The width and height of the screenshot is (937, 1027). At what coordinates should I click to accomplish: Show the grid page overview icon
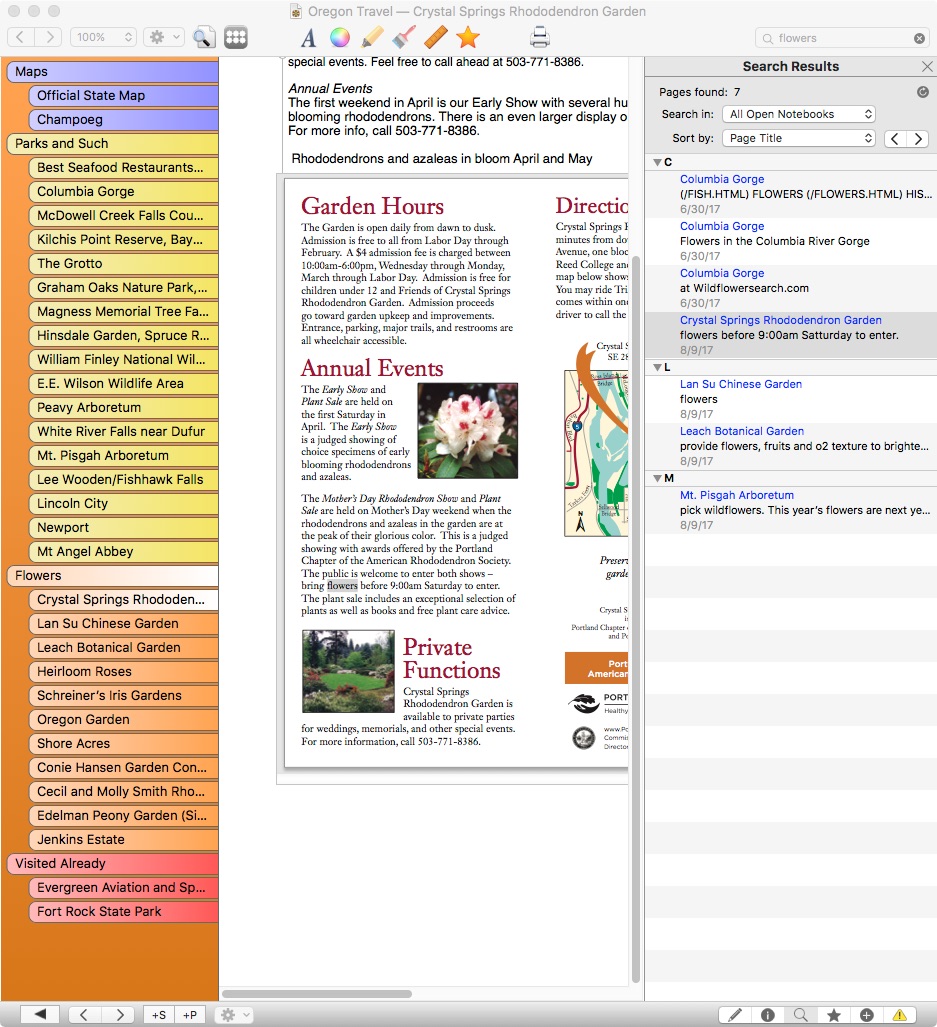click(236, 37)
